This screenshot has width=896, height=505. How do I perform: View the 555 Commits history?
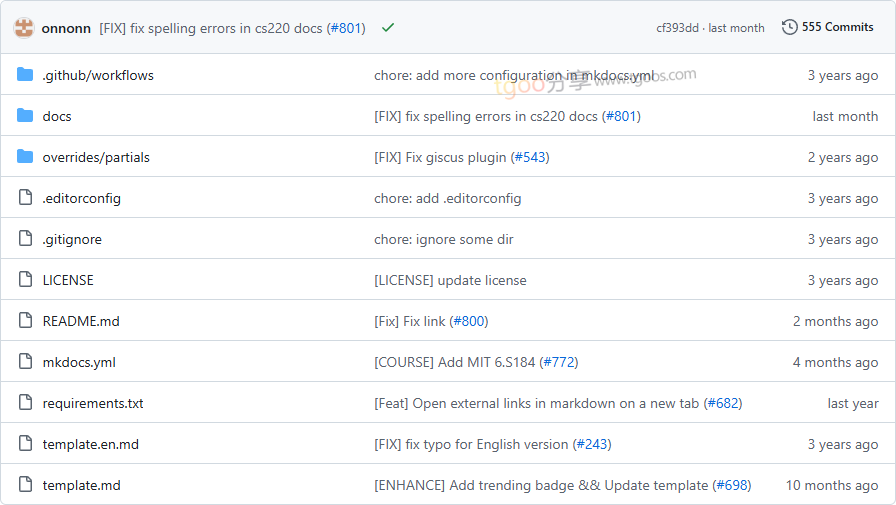click(x=837, y=27)
